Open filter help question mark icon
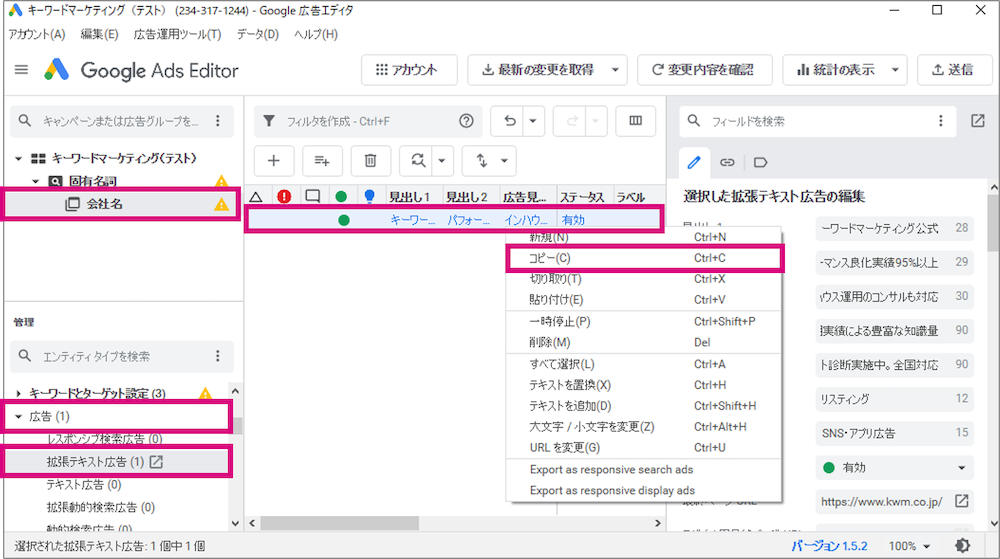 (x=466, y=121)
